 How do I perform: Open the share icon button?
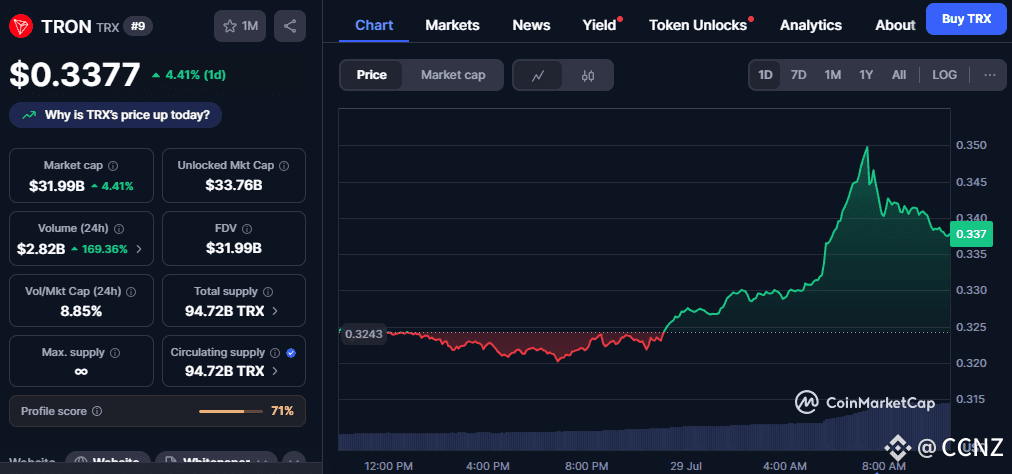(x=290, y=26)
